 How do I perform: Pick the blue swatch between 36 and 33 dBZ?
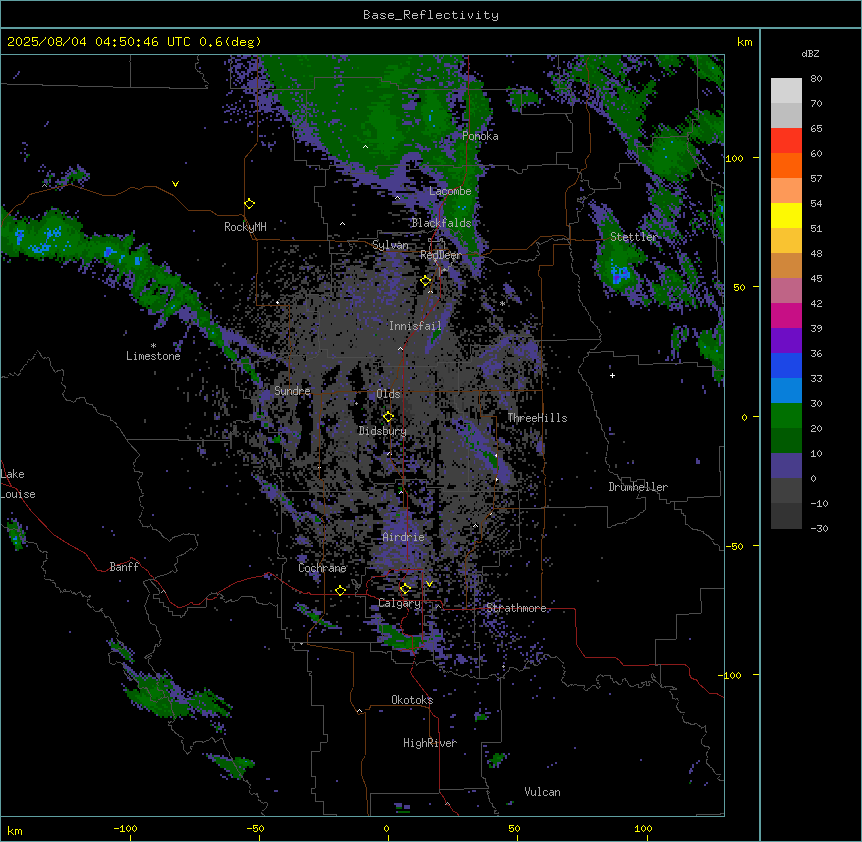point(786,365)
